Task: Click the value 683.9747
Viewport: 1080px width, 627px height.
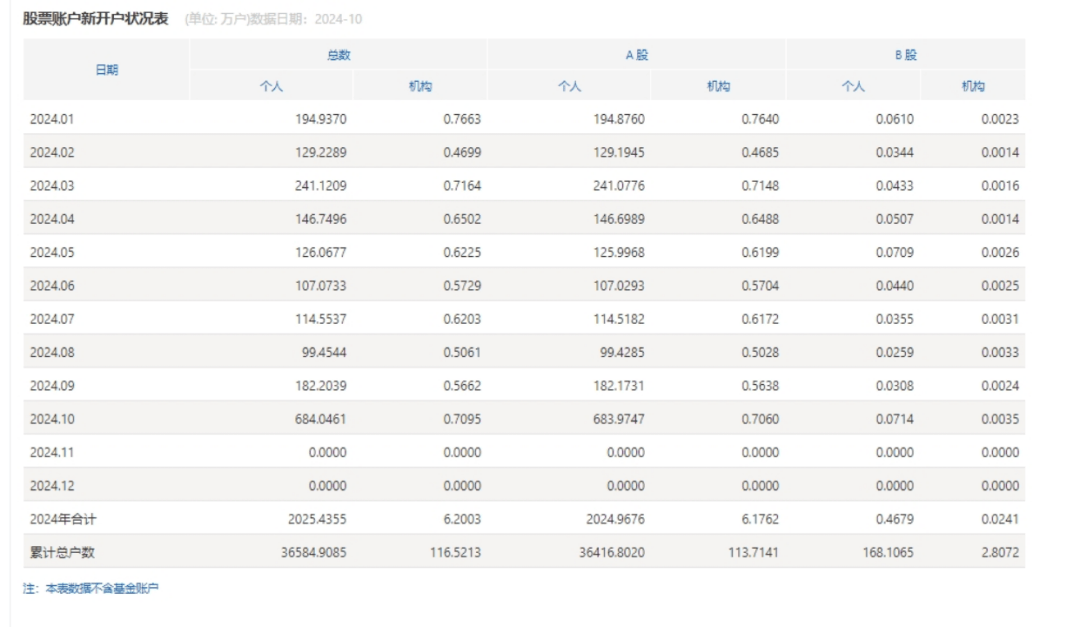Action: coord(619,419)
